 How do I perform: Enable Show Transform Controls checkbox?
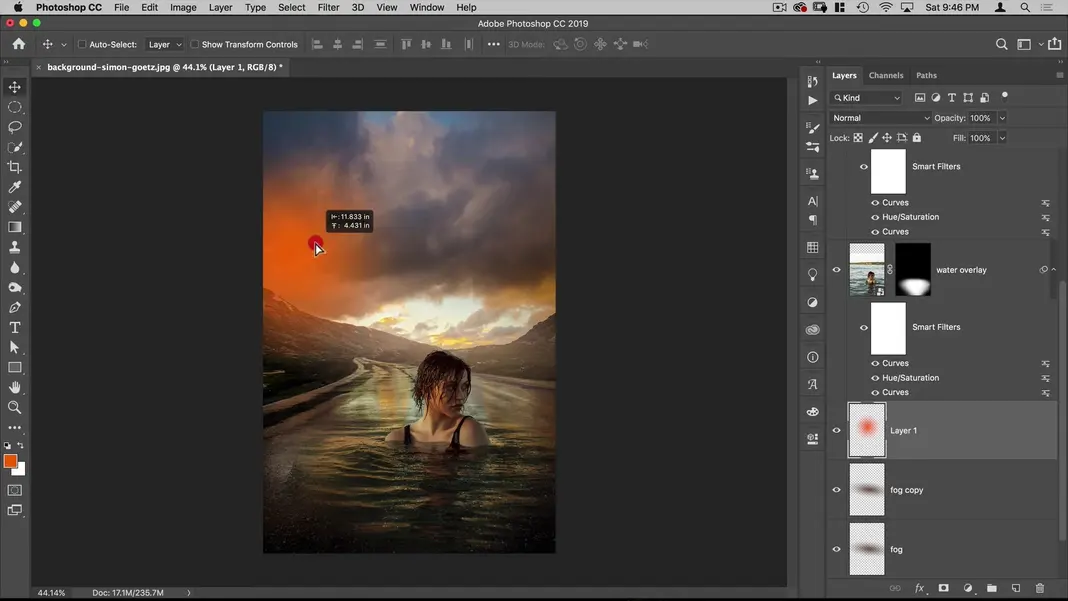(x=195, y=44)
